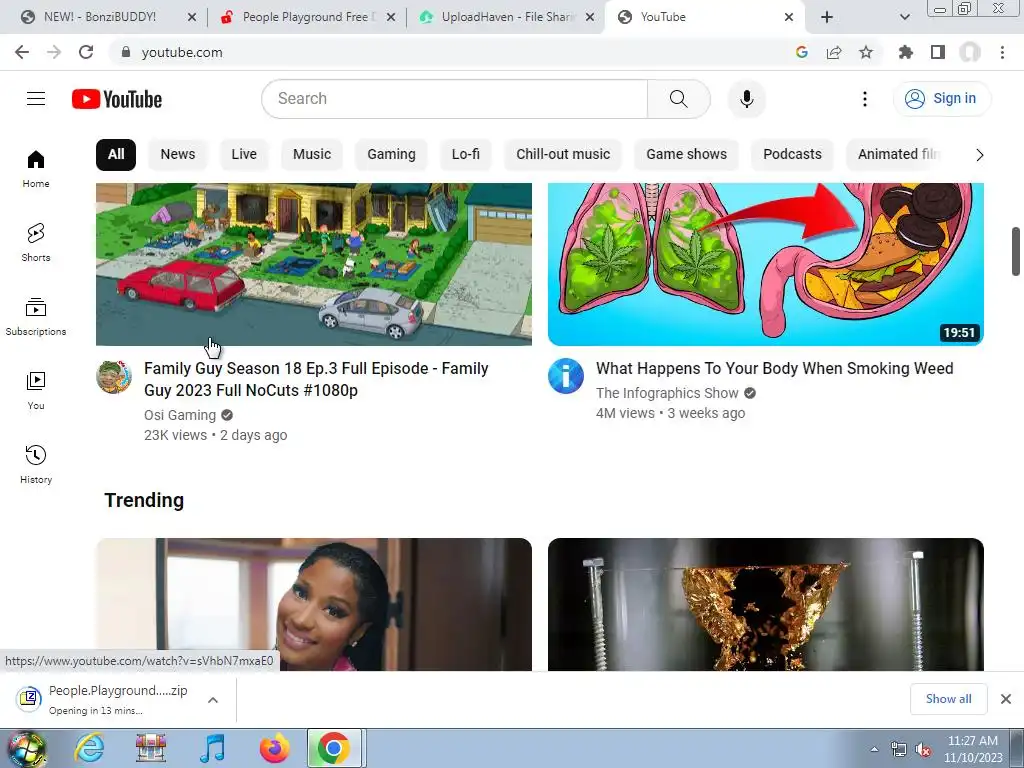Open Subscriptions in the sidebar
The height and width of the screenshot is (768, 1024).
point(36,317)
